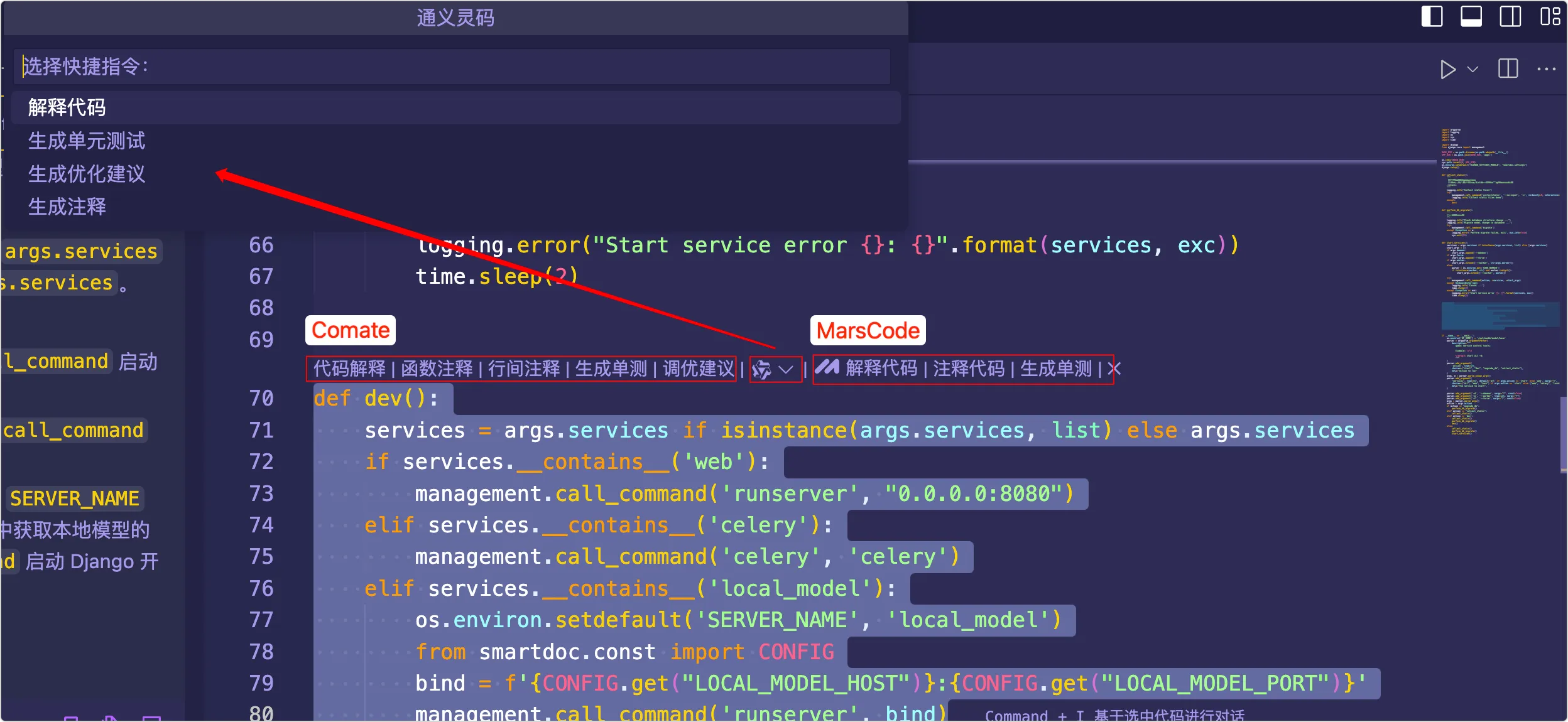Toggle secondary side bar layout icon
Image resolution: width=1568 pixels, height=722 pixels.
point(1510,16)
